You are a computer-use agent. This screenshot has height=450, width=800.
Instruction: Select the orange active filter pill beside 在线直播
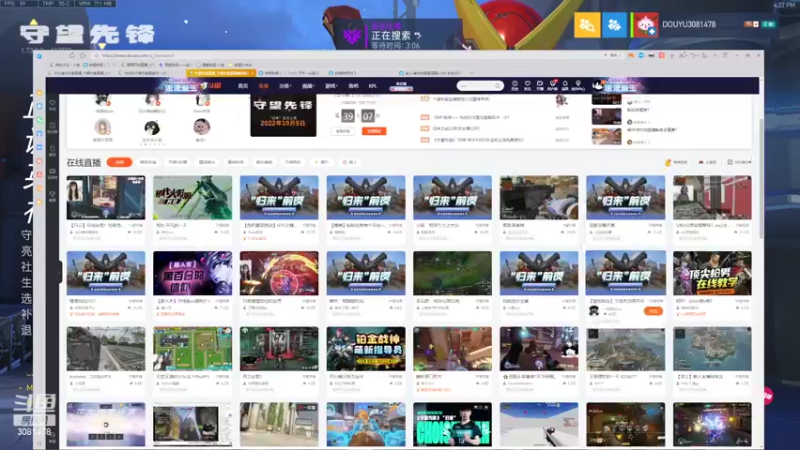(x=119, y=162)
